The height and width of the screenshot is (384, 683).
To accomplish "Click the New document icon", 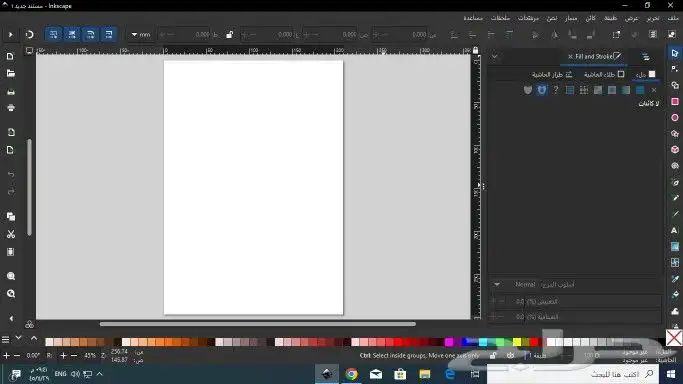I will tap(10, 57).
